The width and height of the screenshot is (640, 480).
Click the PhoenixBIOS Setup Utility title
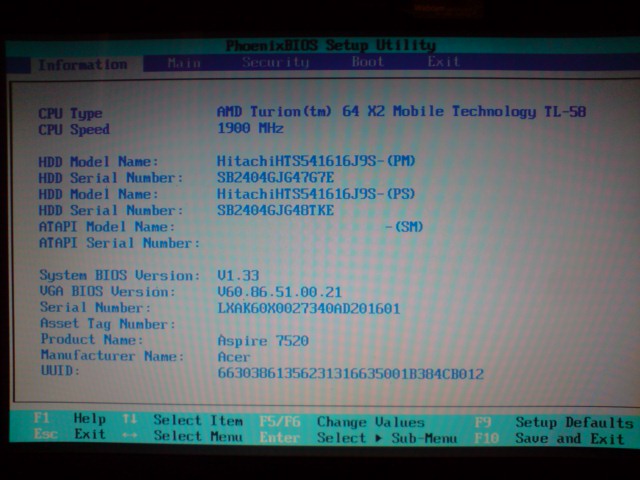(x=331, y=45)
